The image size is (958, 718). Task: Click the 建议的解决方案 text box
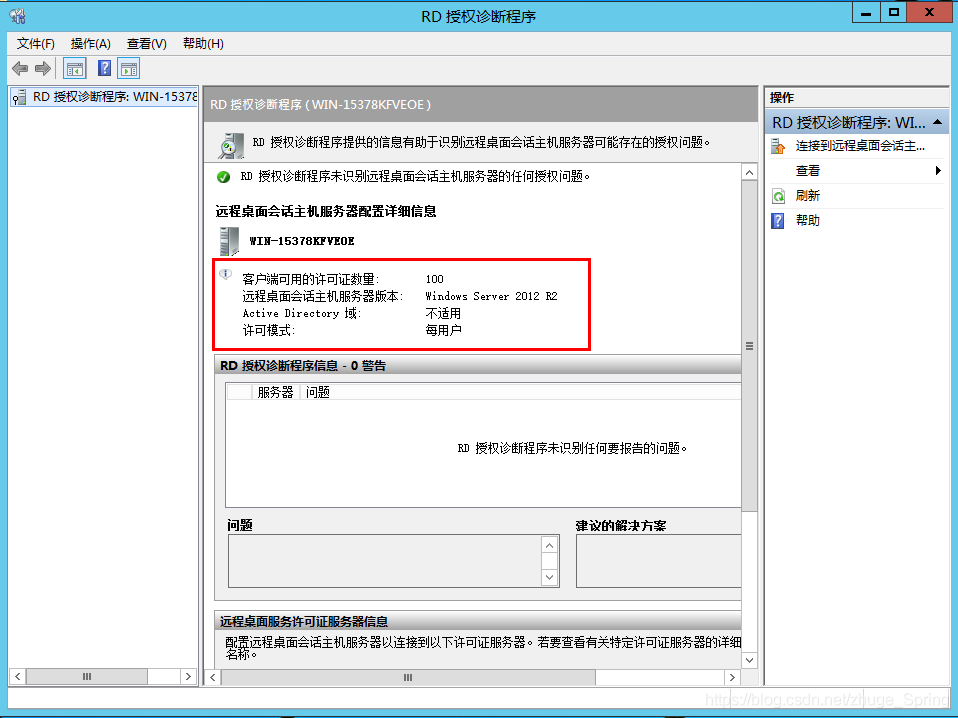(x=659, y=561)
